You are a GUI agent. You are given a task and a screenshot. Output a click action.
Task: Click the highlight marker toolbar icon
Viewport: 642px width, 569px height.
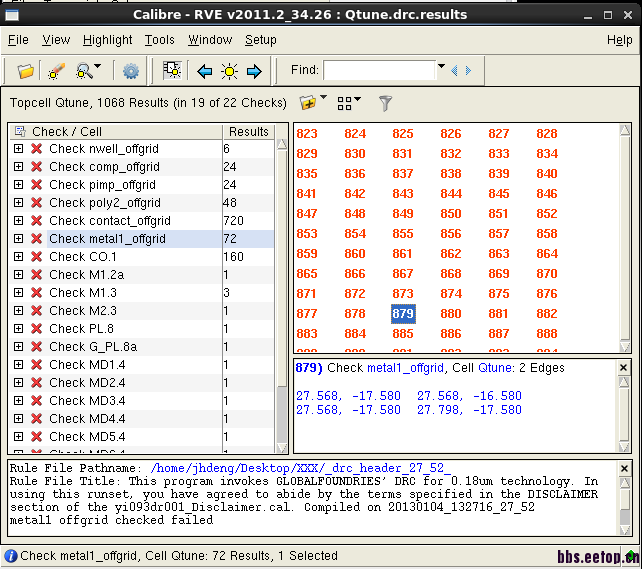[x=55, y=71]
